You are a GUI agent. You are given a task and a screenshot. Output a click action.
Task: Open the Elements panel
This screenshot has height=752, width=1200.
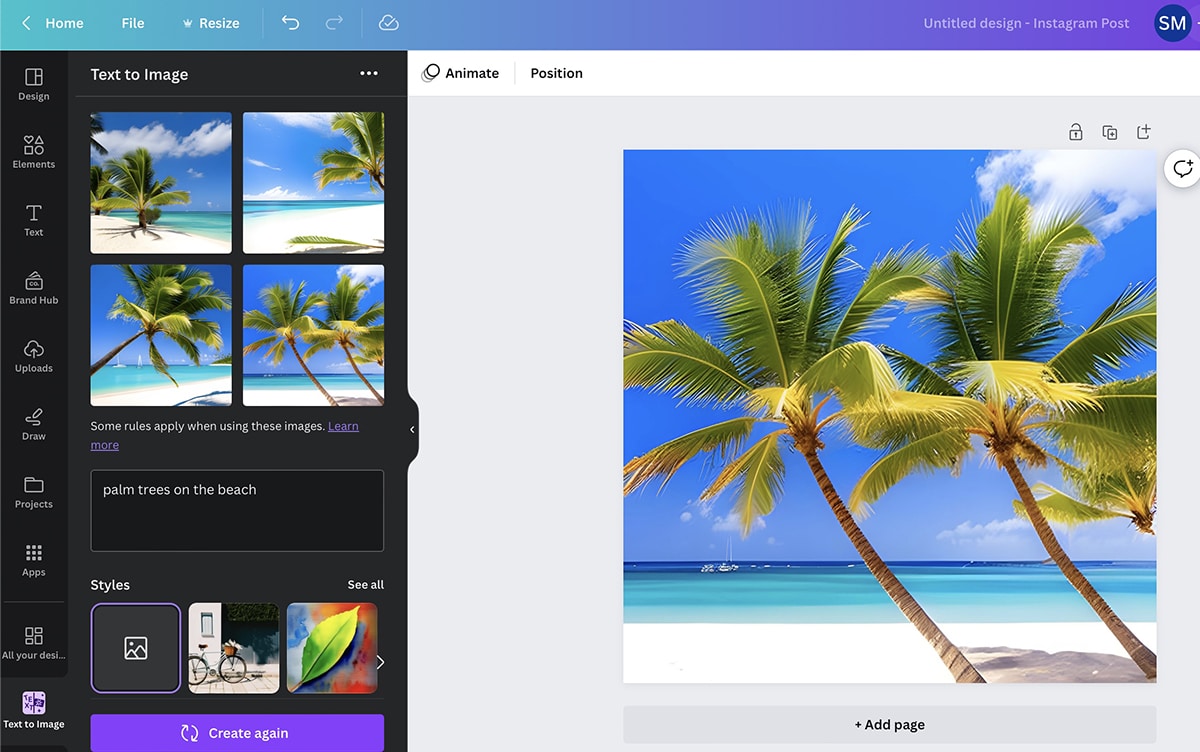point(33,152)
